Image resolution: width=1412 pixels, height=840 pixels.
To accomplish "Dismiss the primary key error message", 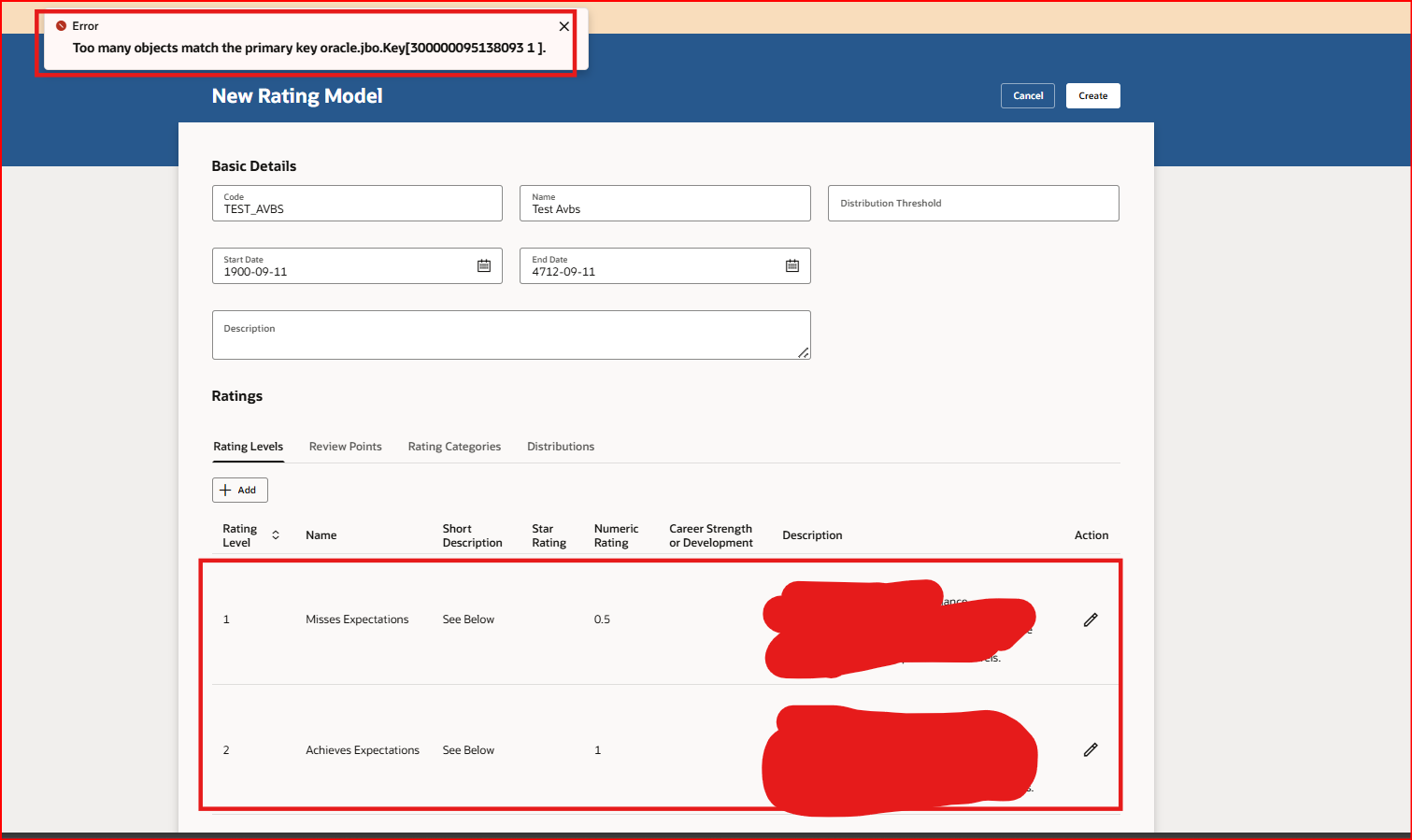I will [x=563, y=26].
